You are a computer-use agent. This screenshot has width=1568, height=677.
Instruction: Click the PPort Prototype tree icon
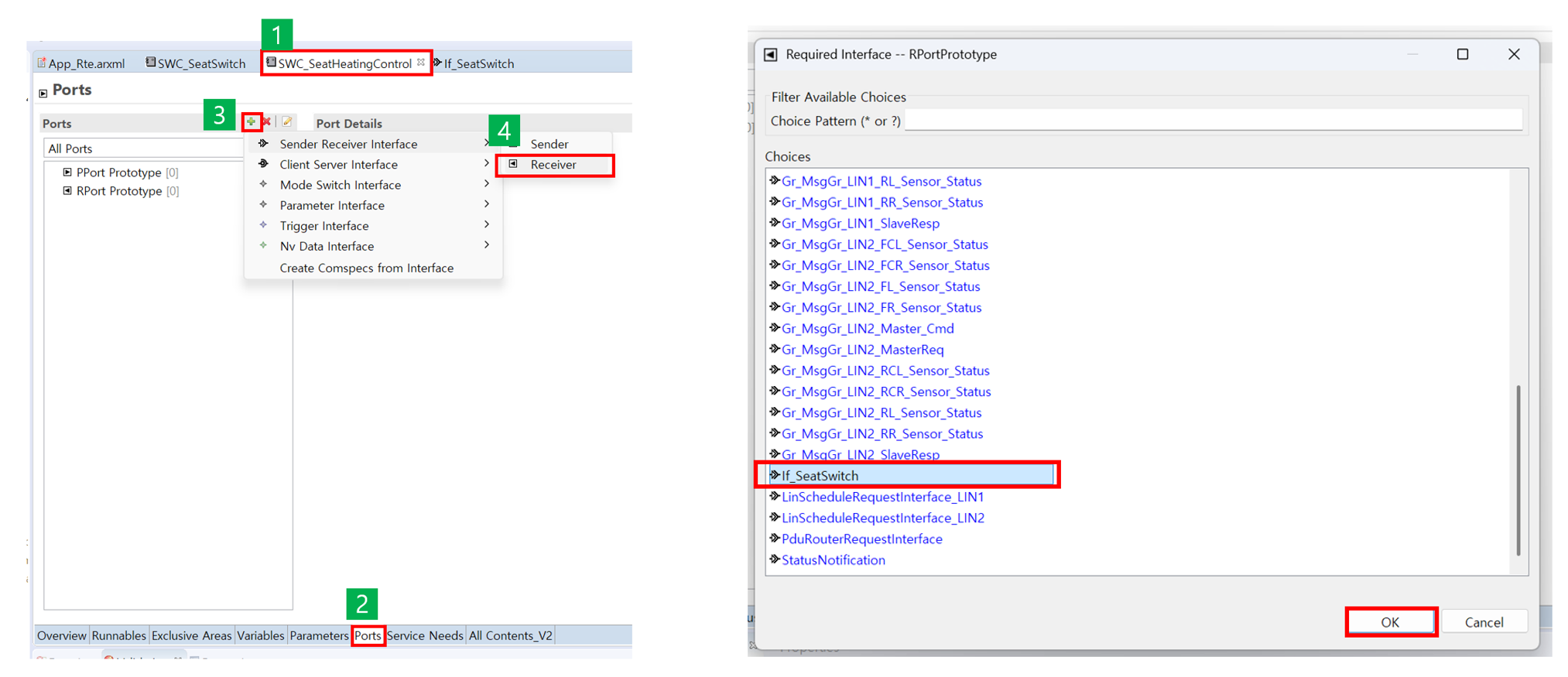pos(67,172)
